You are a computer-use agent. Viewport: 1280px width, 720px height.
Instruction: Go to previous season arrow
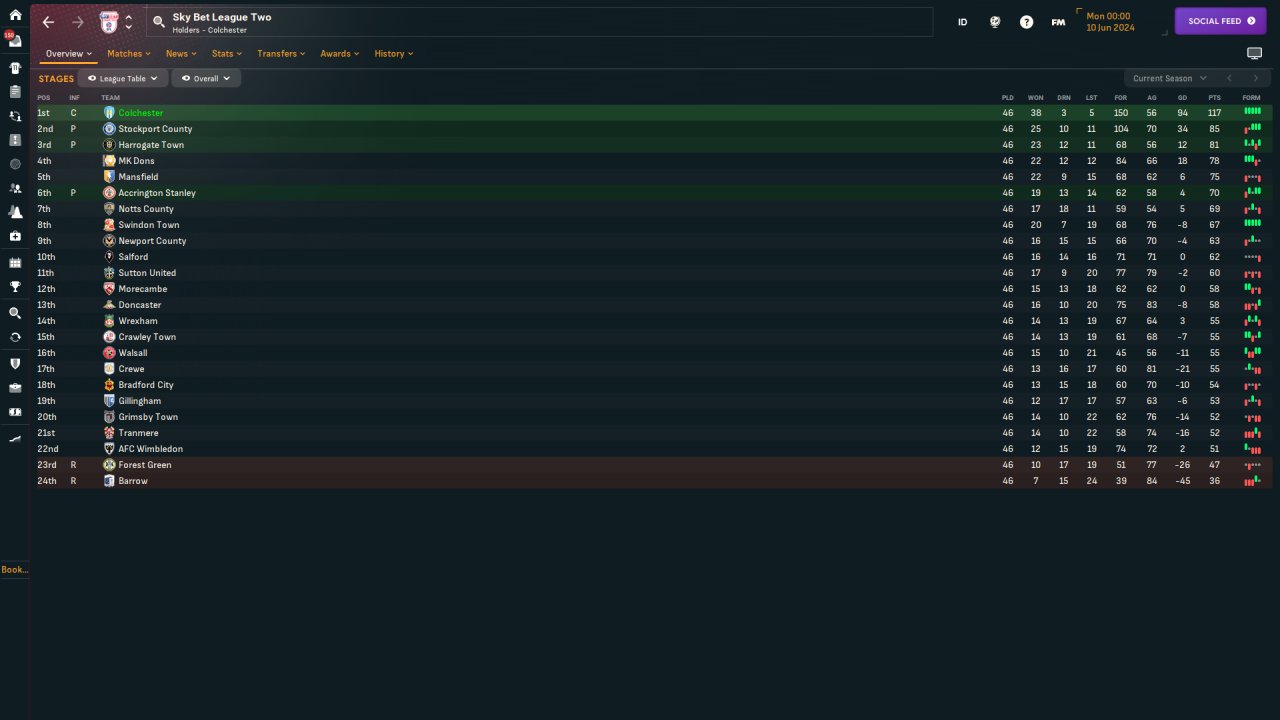[x=1229, y=78]
